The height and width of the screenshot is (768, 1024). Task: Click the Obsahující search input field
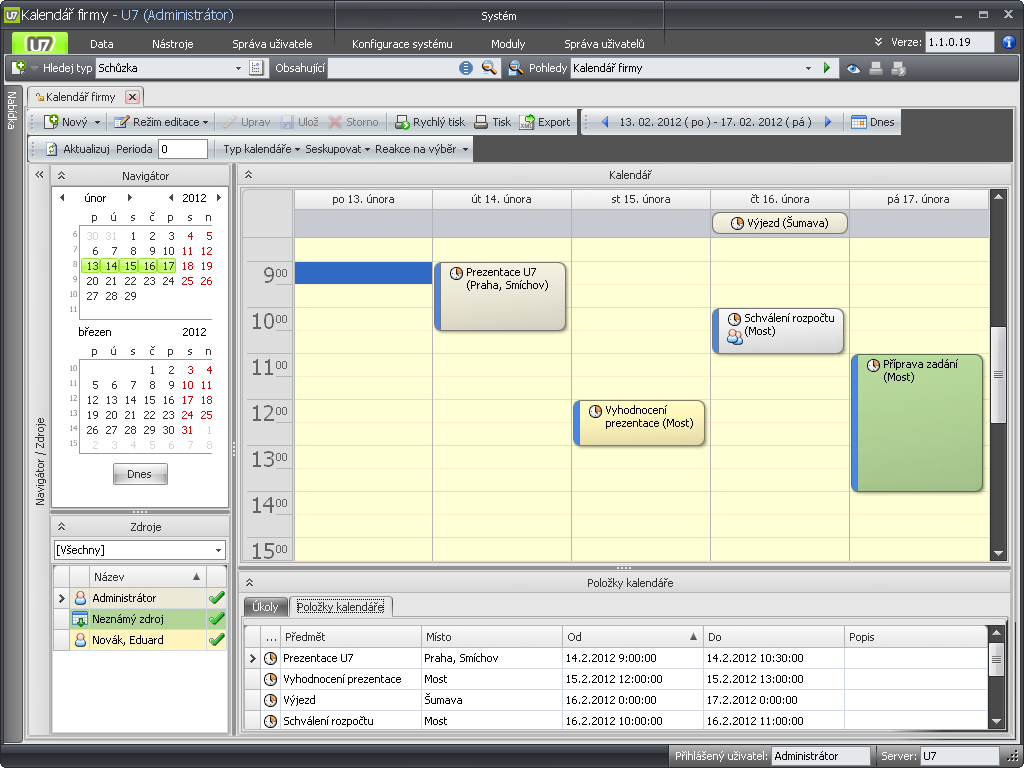tap(392, 68)
